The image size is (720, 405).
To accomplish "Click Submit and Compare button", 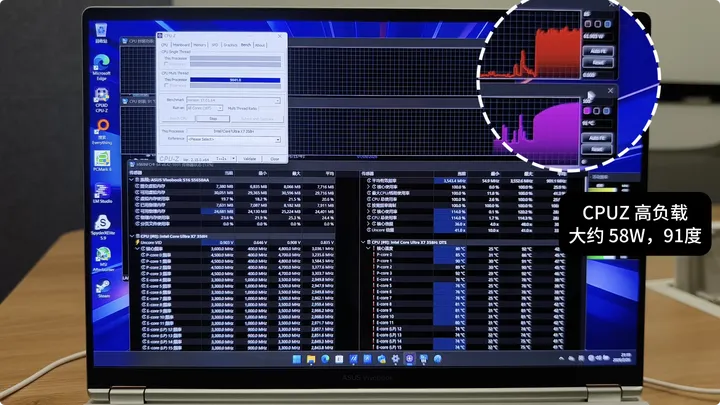I will coord(257,118).
